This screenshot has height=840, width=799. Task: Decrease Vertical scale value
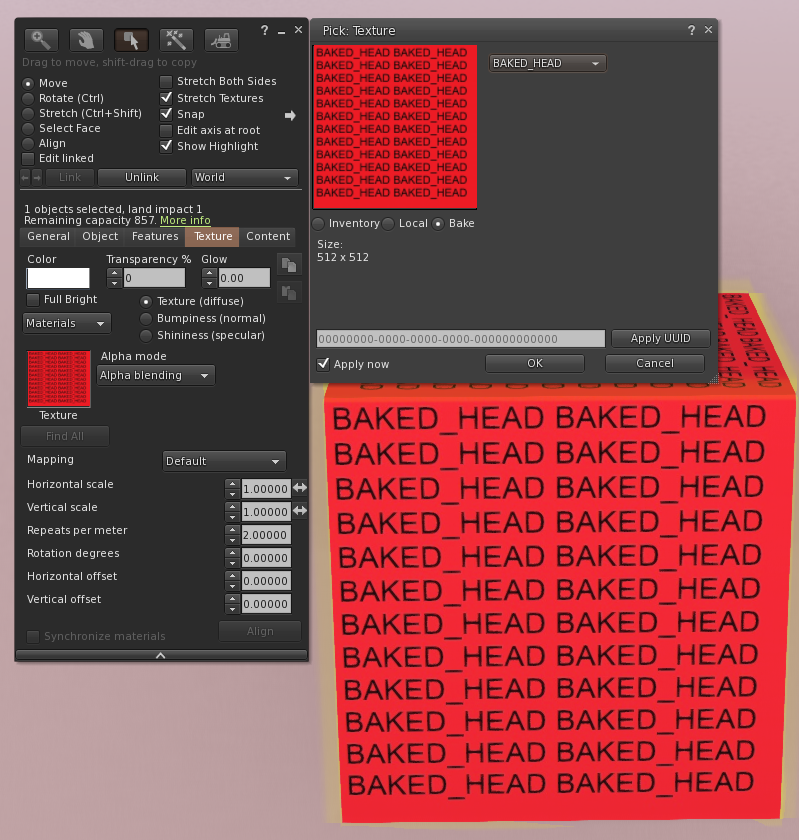232,517
